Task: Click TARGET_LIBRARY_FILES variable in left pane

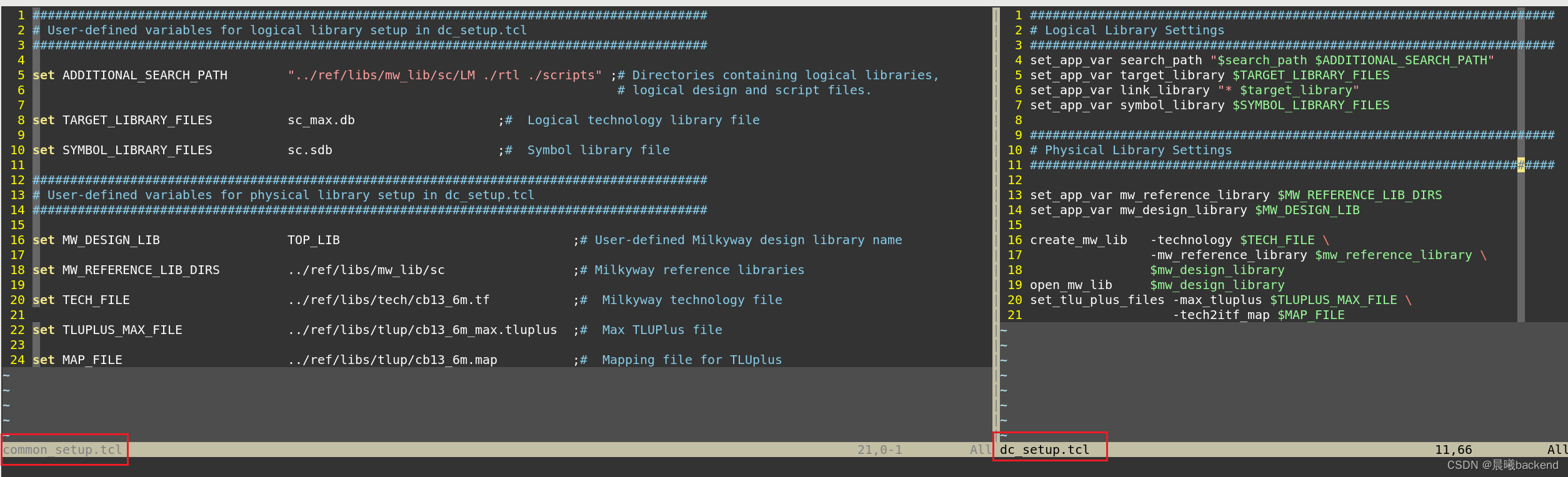Action: [x=137, y=120]
